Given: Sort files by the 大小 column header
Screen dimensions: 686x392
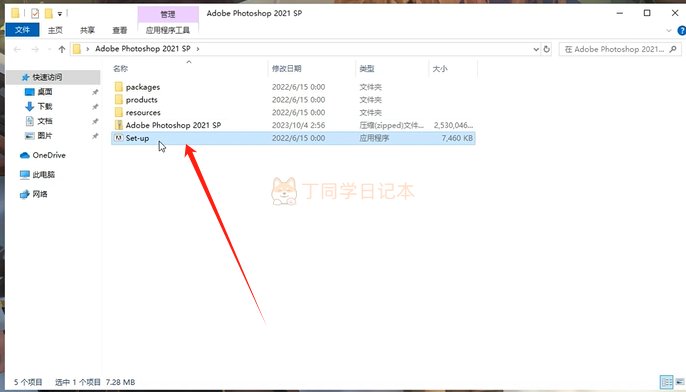Looking at the screenshot, I should (x=440, y=68).
